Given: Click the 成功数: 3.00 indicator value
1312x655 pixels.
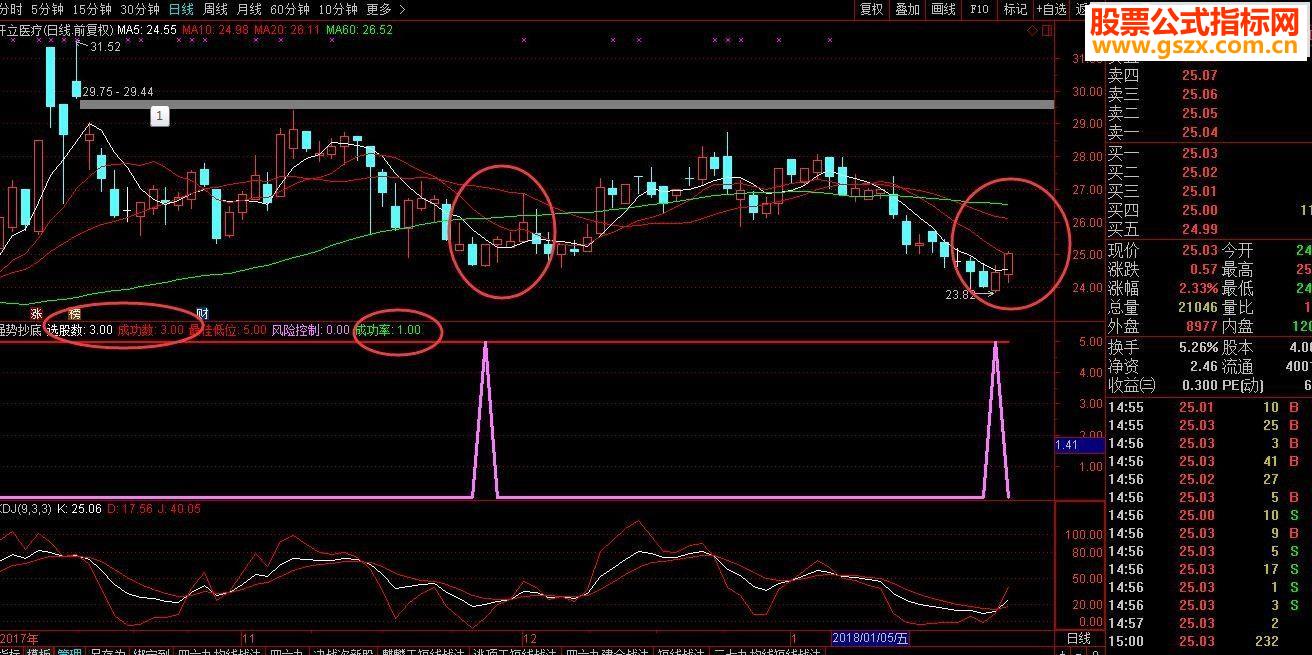Looking at the screenshot, I should (150, 329).
